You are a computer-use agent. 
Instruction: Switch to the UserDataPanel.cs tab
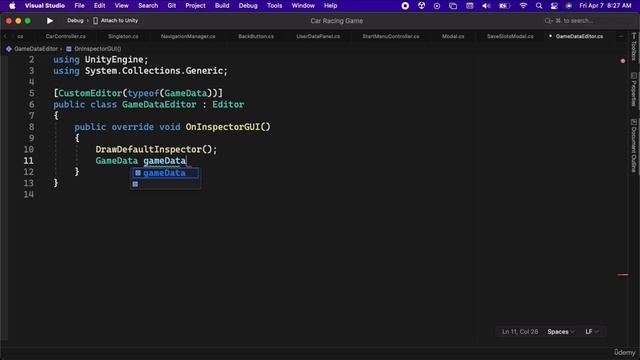coord(318,36)
